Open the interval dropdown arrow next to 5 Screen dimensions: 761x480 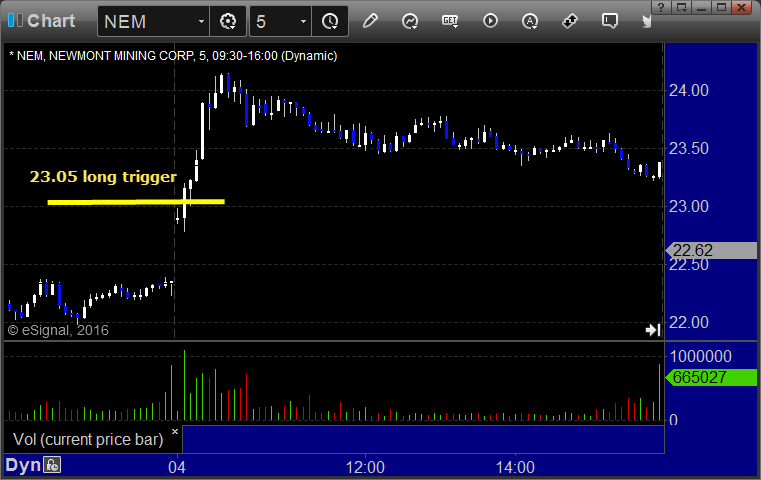(303, 21)
